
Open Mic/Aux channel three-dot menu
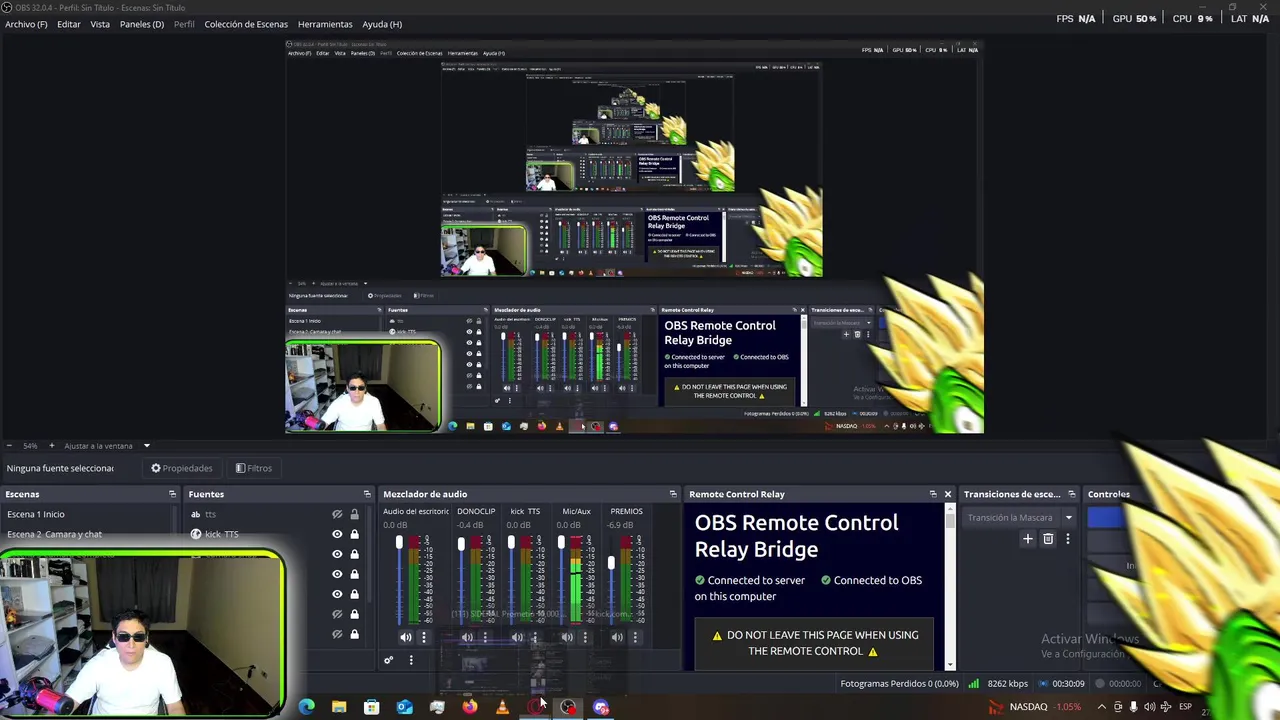585,637
